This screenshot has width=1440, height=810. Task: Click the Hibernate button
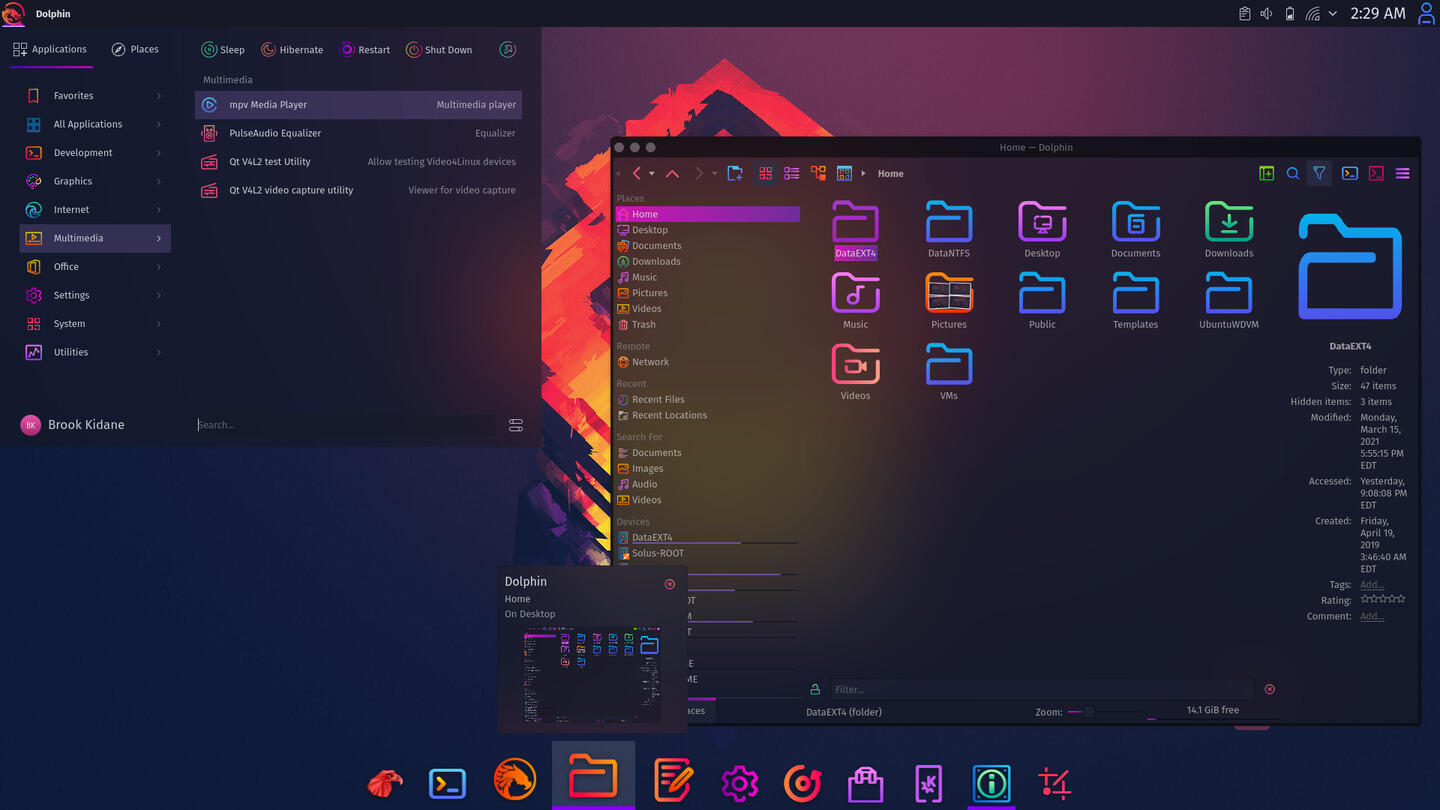click(292, 50)
